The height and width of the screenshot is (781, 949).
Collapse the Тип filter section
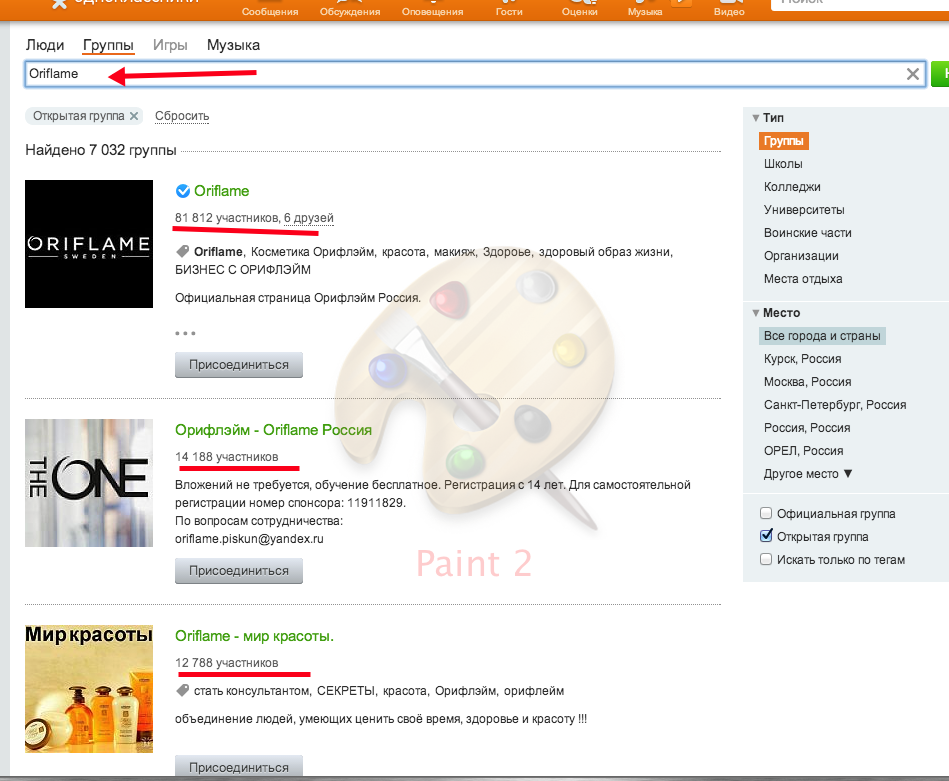click(756, 118)
